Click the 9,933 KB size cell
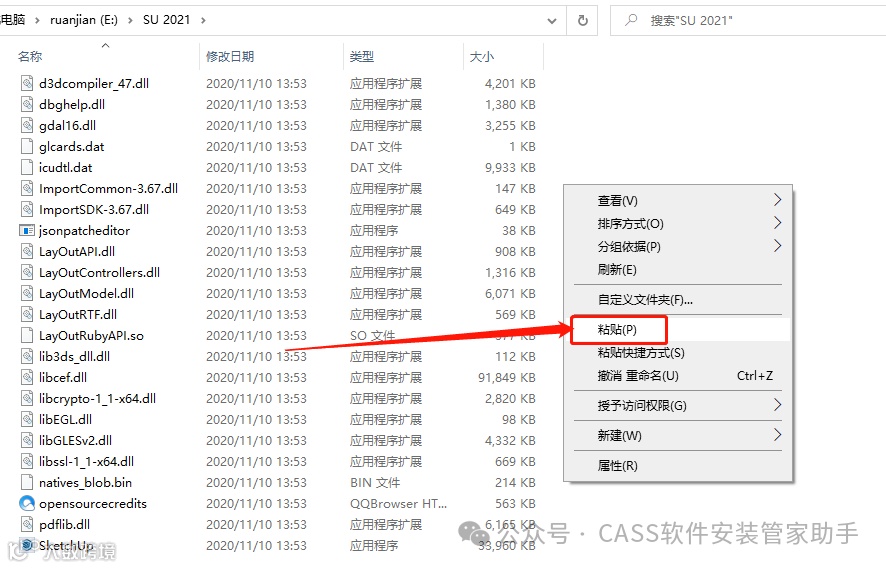 point(510,167)
